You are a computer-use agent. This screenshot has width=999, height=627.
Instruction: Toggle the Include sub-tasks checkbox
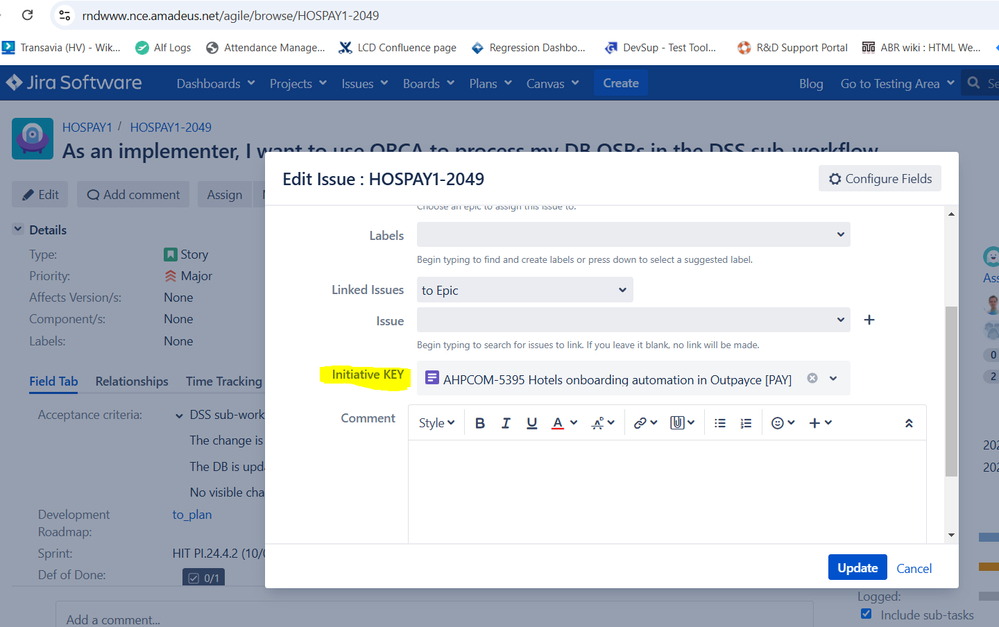click(x=866, y=614)
